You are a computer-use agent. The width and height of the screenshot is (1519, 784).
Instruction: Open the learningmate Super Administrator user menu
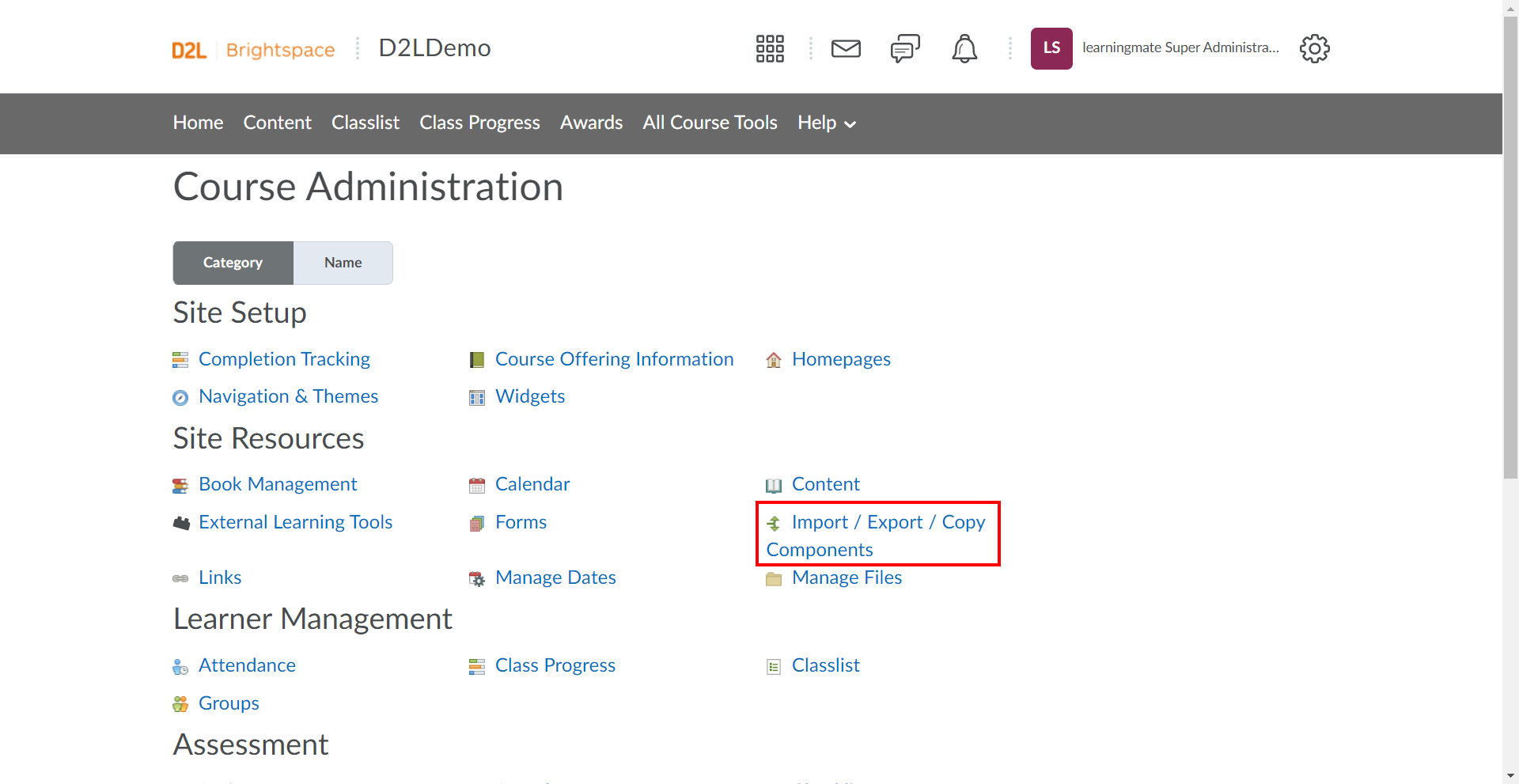[x=1180, y=48]
